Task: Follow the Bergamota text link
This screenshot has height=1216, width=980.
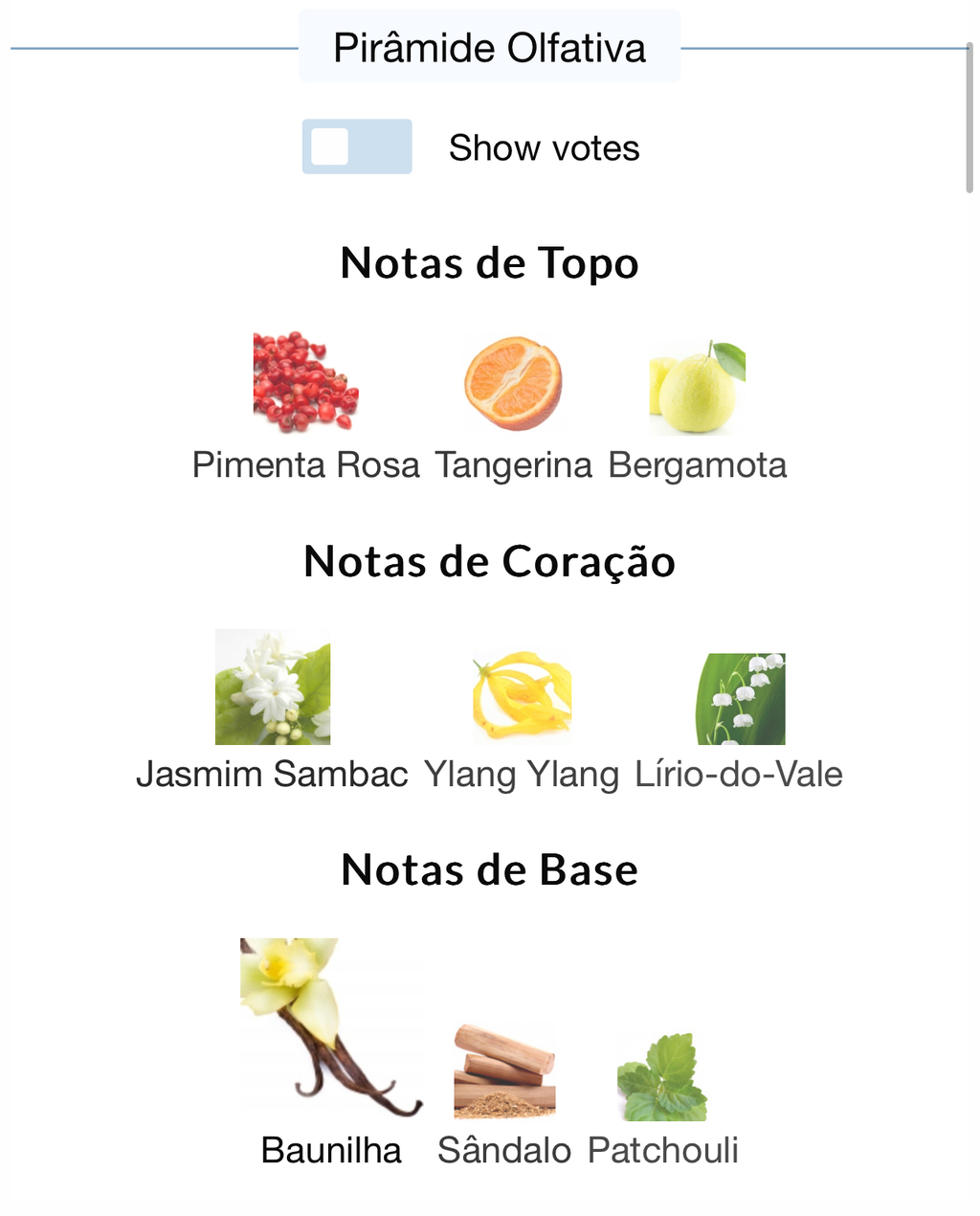Action: click(x=698, y=465)
